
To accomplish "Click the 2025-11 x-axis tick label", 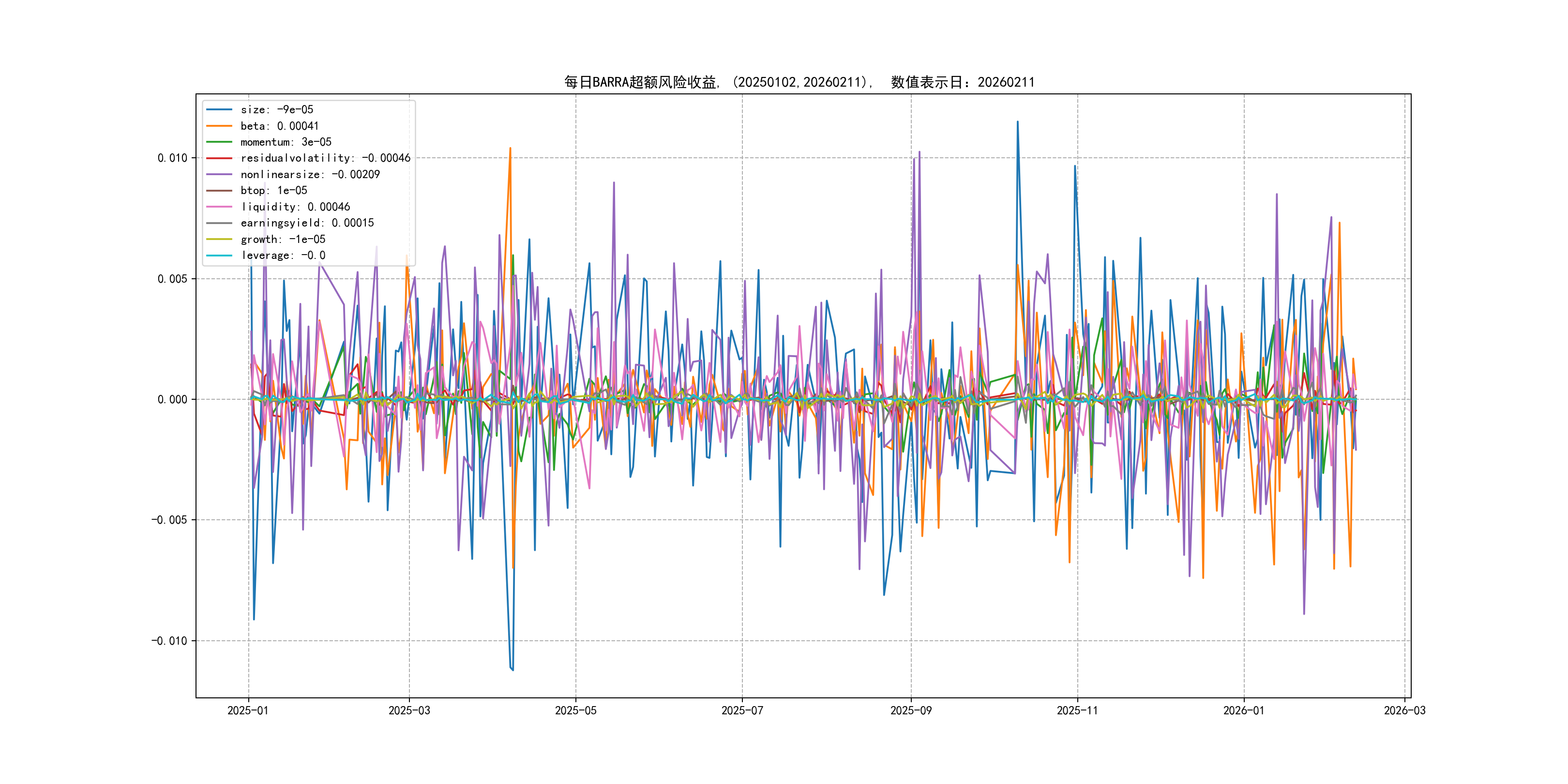I will [1077, 710].
